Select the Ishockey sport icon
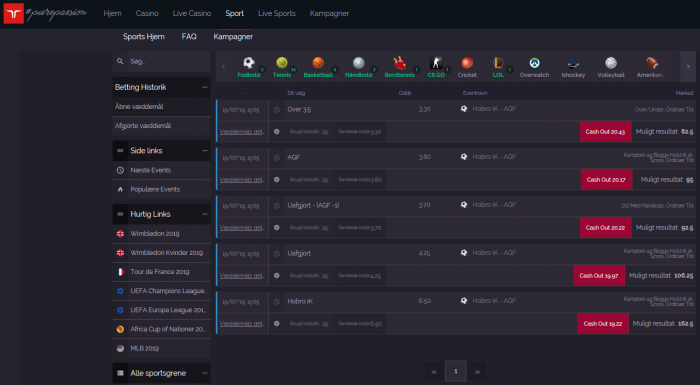Viewport: 700px width, 385px height. tap(573, 63)
